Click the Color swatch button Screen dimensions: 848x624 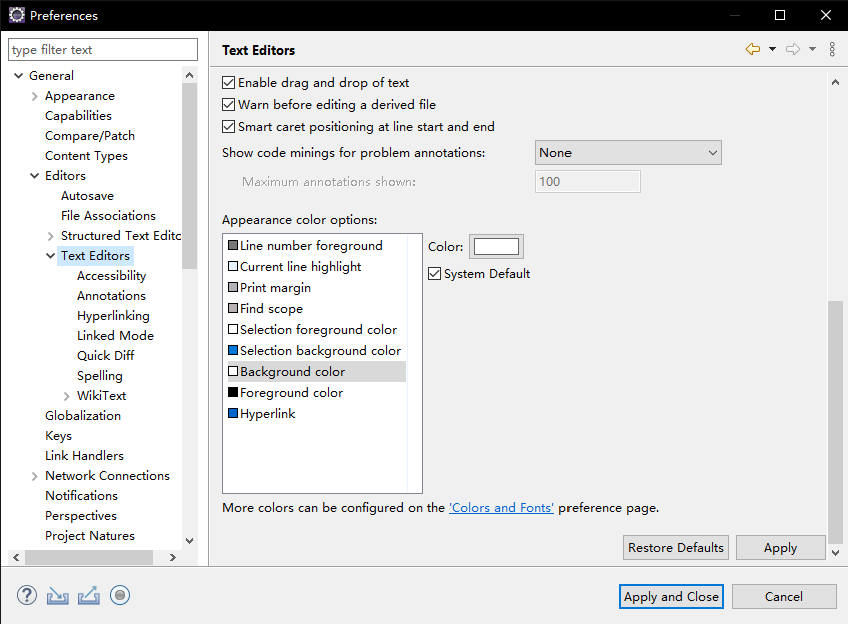[x=496, y=247]
